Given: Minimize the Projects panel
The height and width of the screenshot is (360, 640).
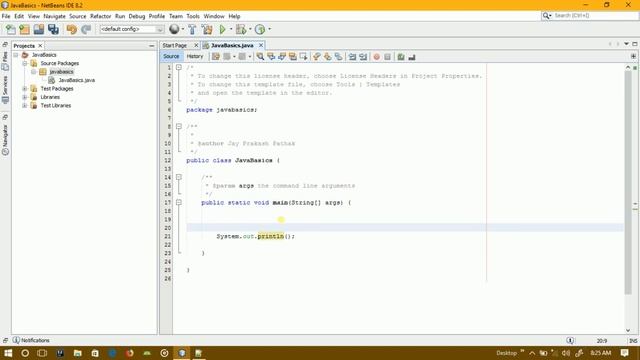Looking at the screenshot, I should pyautogui.click(x=152, y=46).
